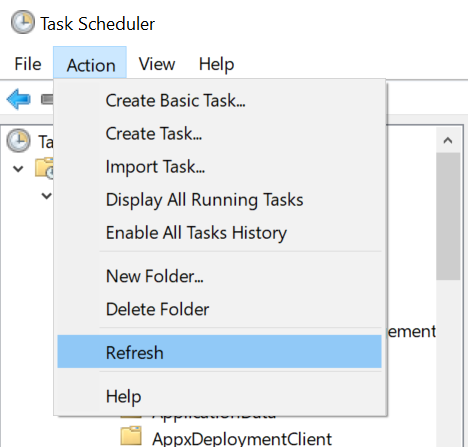Image resolution: width=468 pixels, height=447 pixels.
Task: Select the Task Scheduler root clock icon in tree
Action: pos(18,141)
